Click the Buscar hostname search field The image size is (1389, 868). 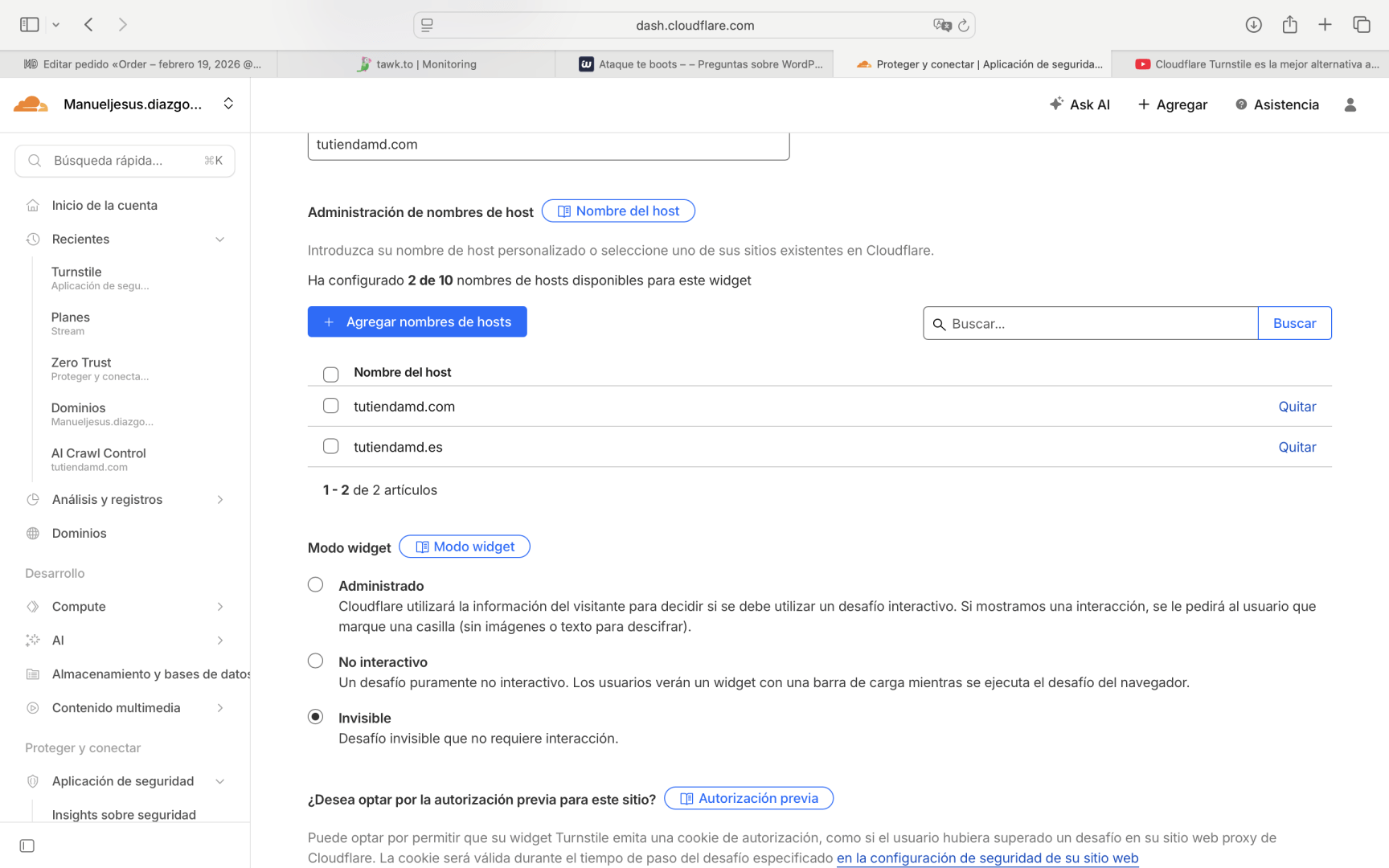click(x=1100, y=324)
